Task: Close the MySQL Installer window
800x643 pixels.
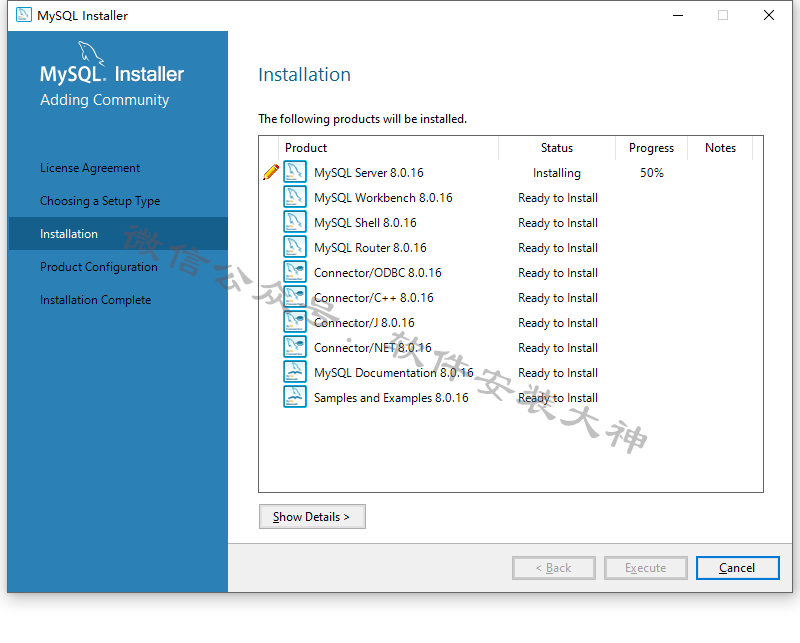Action: tap(769, 15)
